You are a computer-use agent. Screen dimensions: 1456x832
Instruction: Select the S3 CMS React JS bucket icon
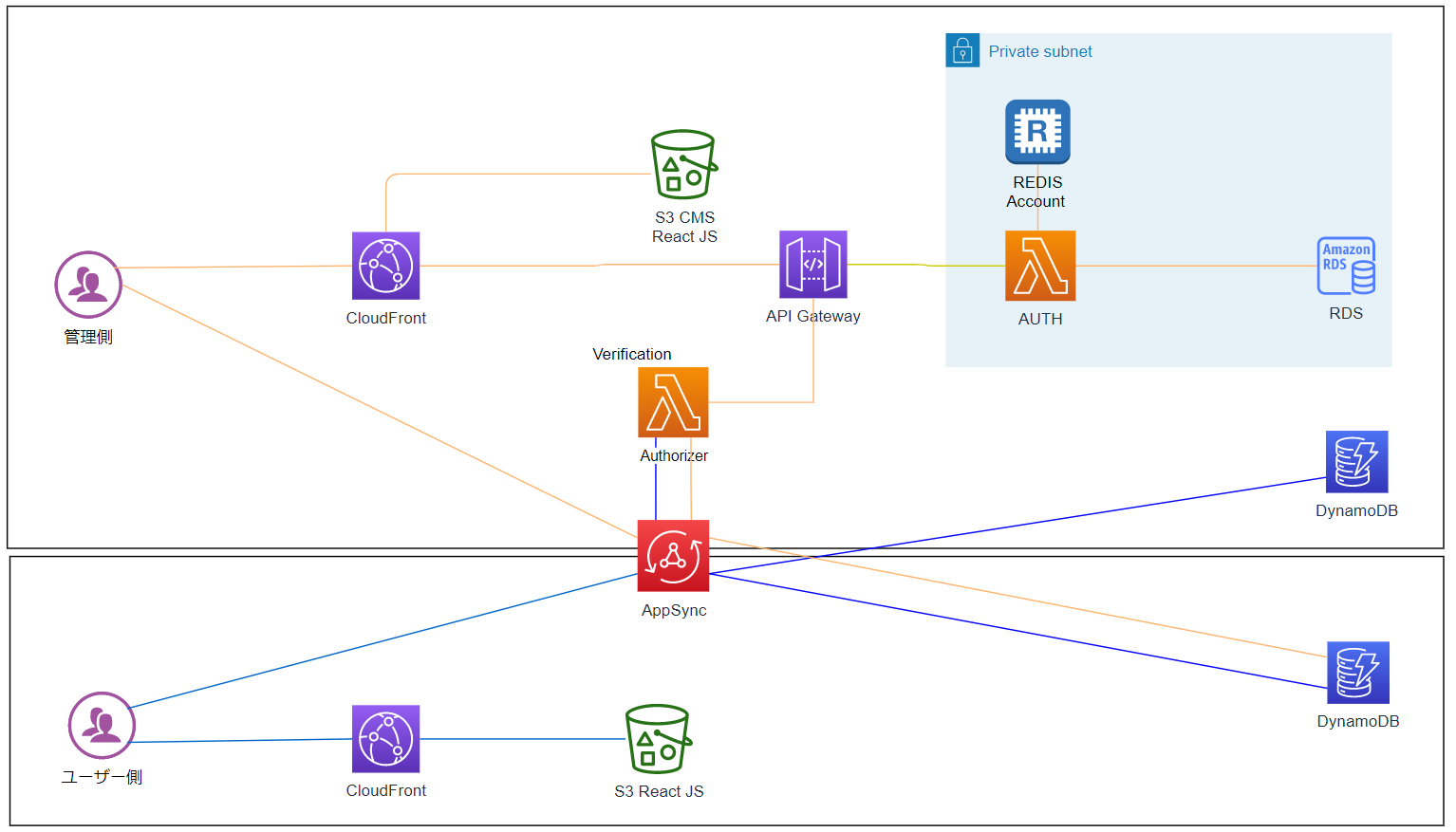click(684, 165)
